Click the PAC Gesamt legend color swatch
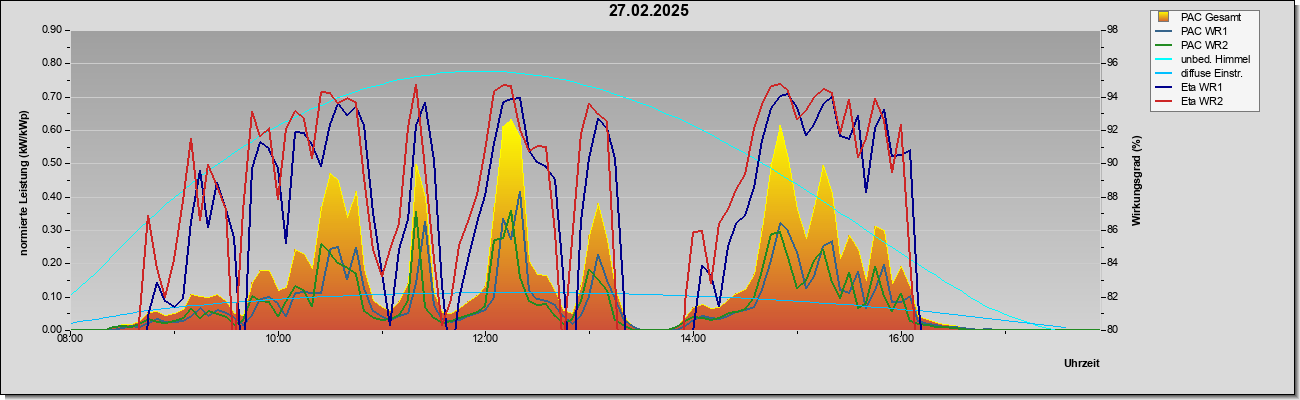This screenshot has width=1300, height=400. (x=1165, y=17)
